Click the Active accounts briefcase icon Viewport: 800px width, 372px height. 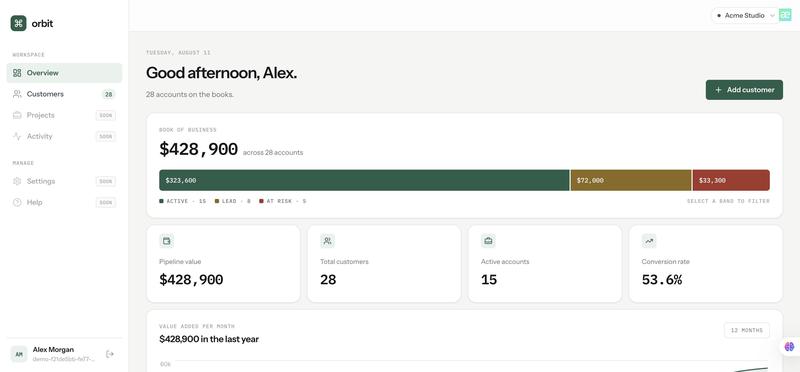click(x=488, y=241)
